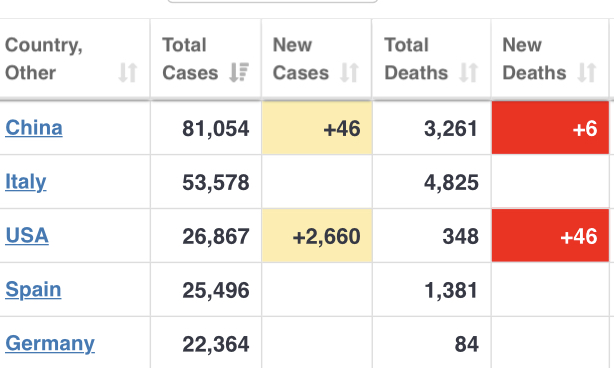This screenshot has height=368, width=614.
Task: Select China's red +6 new deaths cell
Action: (550, 128)
